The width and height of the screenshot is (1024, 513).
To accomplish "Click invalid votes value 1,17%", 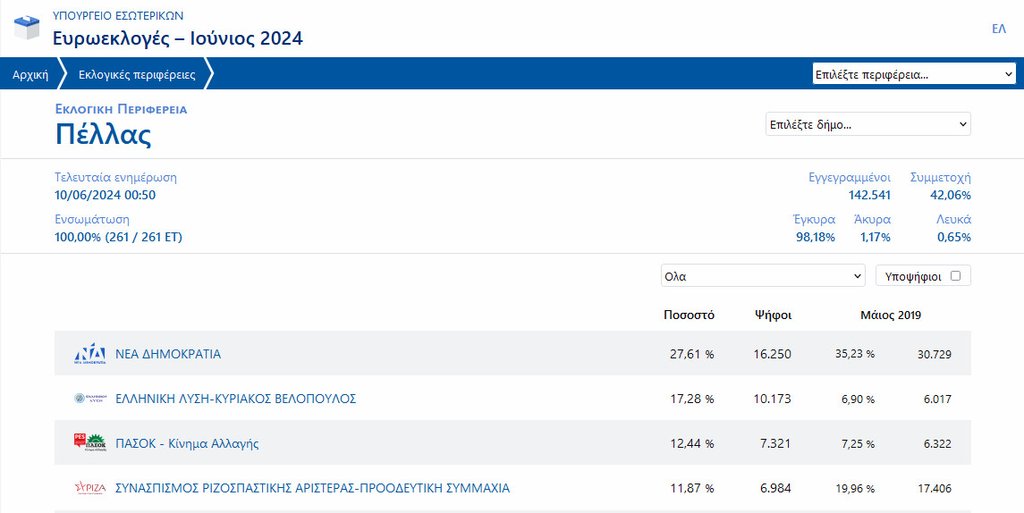I will tap(875, 237).
